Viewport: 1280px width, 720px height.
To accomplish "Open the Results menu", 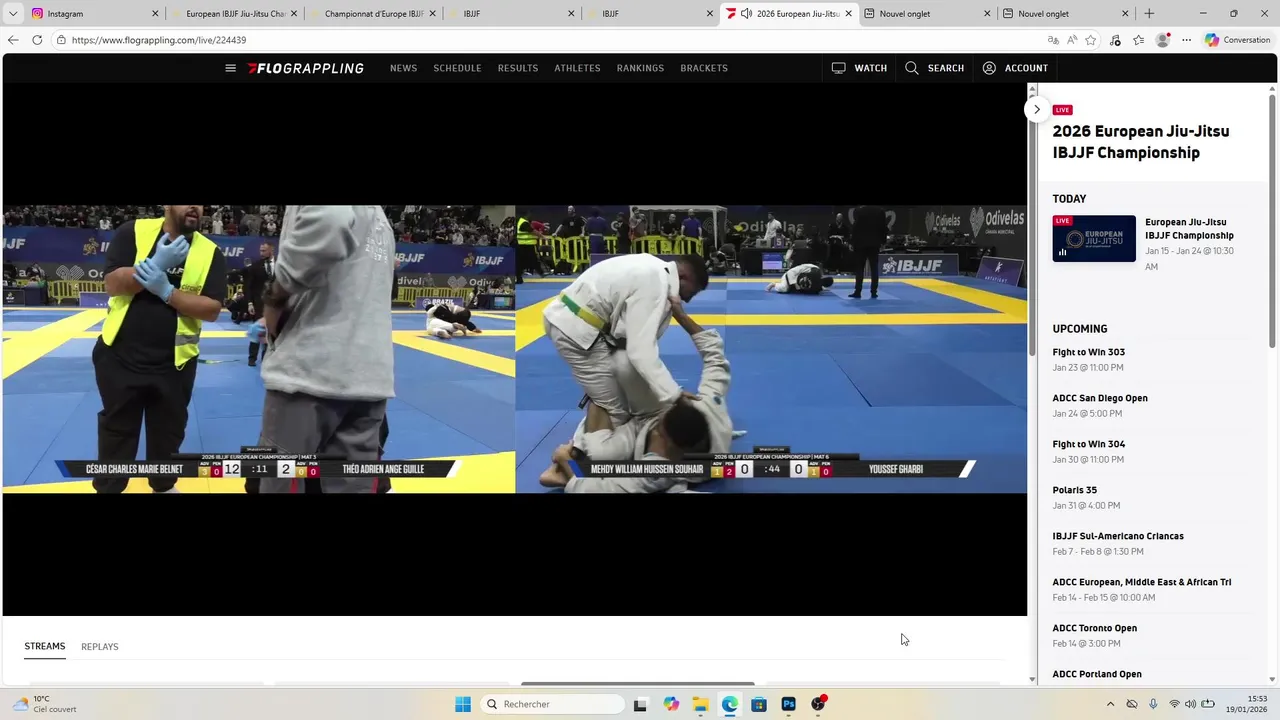I will click(518, 68).
